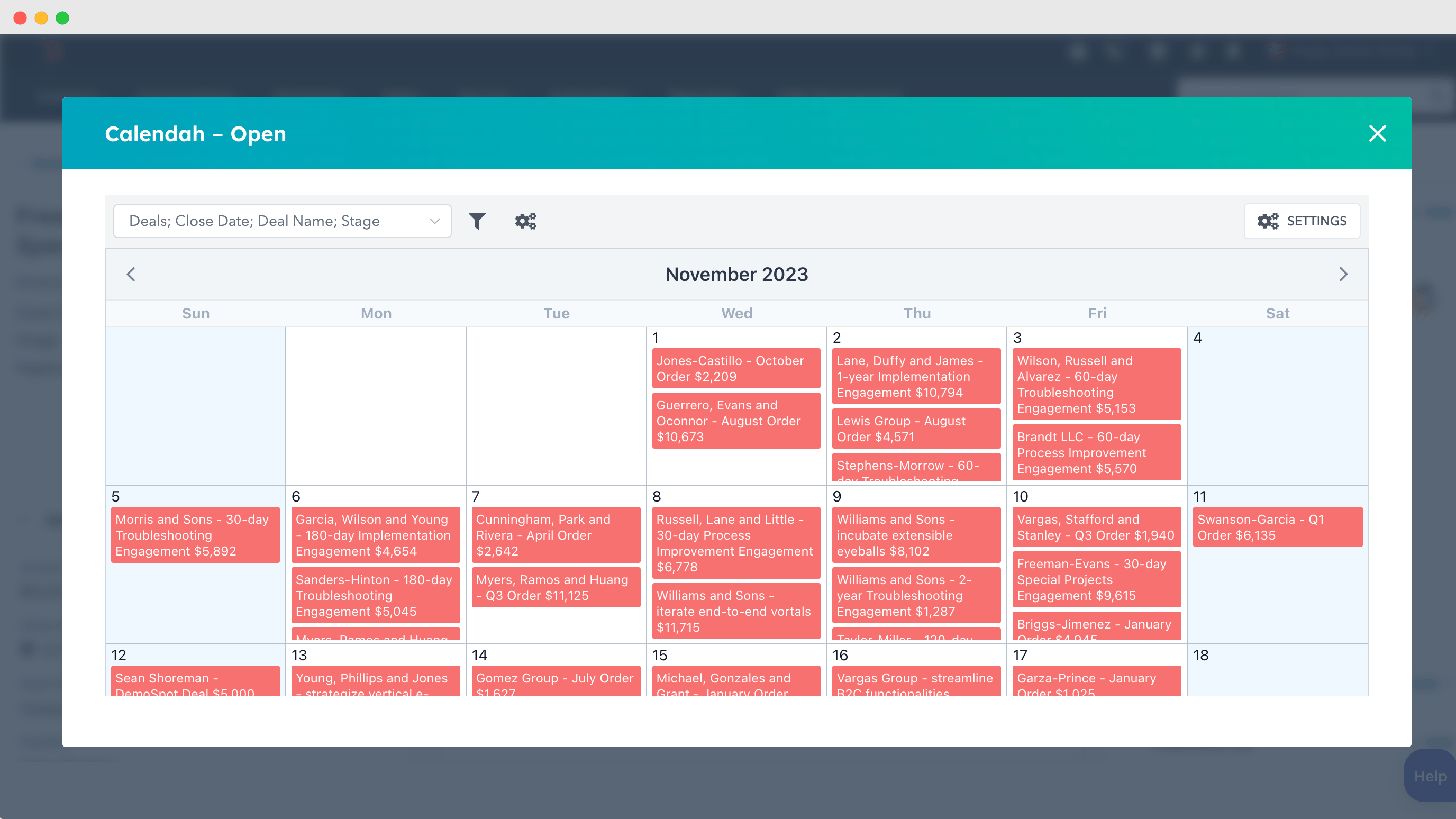Open Jones-Castillo - October Order $2,209 deal
1456x819 pixels.
pos(736,369)
